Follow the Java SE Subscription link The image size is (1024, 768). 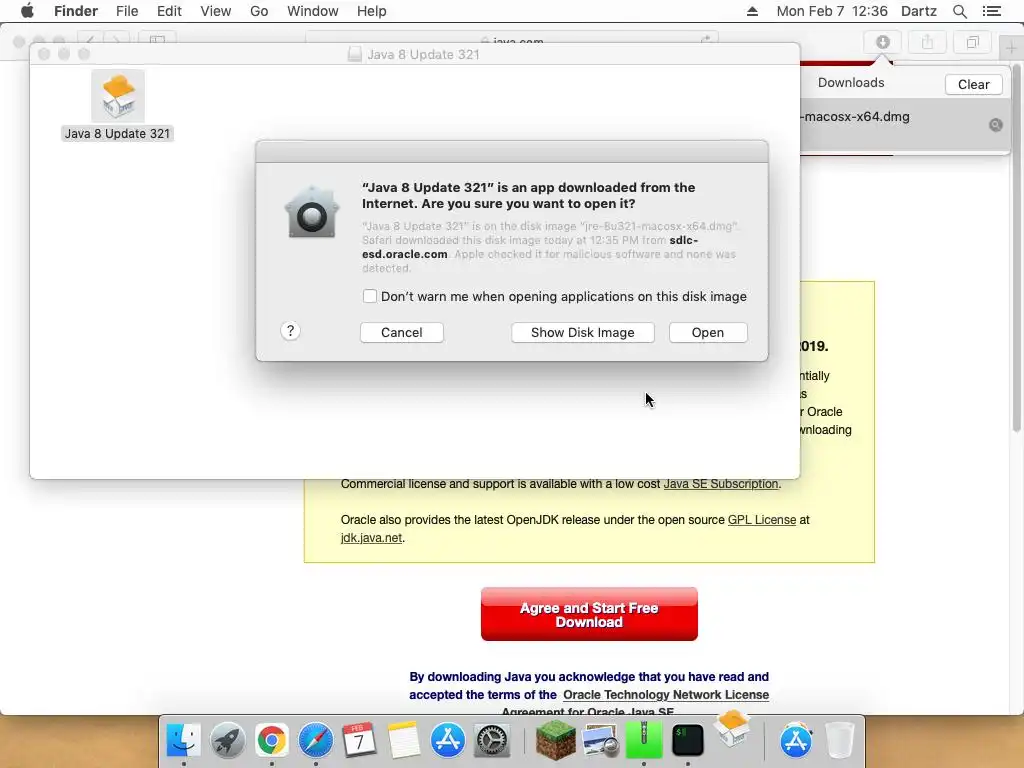pos(721,484)
